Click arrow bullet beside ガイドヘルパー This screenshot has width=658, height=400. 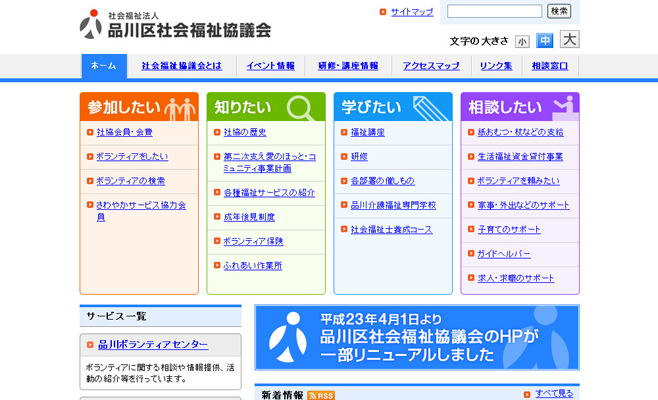click(471, 254)
